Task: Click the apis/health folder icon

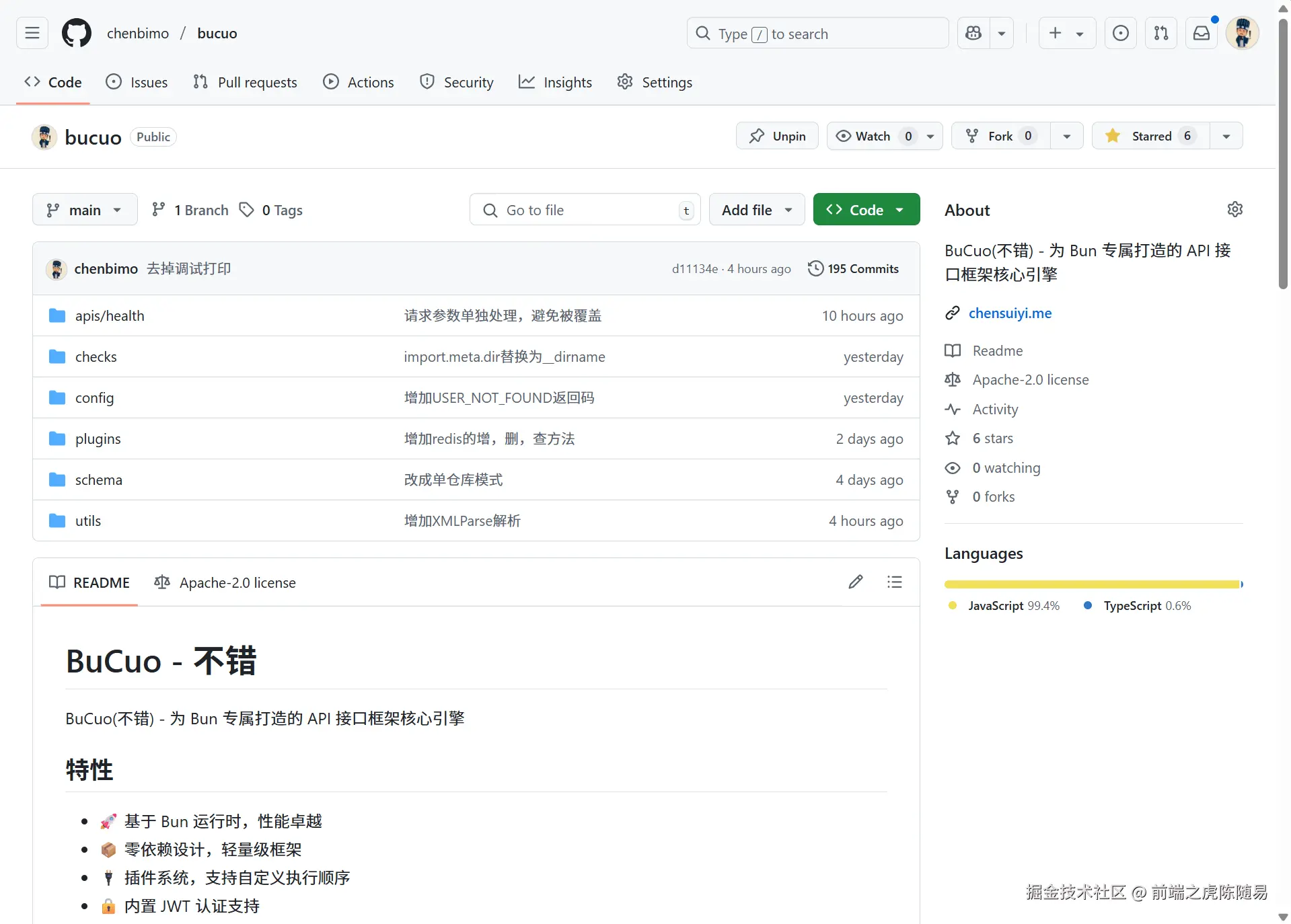Action: (x=57, y=315)
